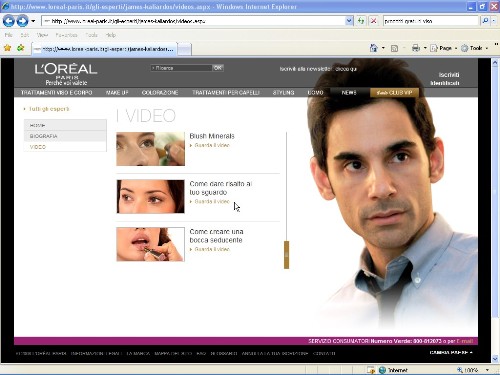This screenshot has height=375, width=500.
Task: Click the OK search button
Action: [x=218, y=68]
